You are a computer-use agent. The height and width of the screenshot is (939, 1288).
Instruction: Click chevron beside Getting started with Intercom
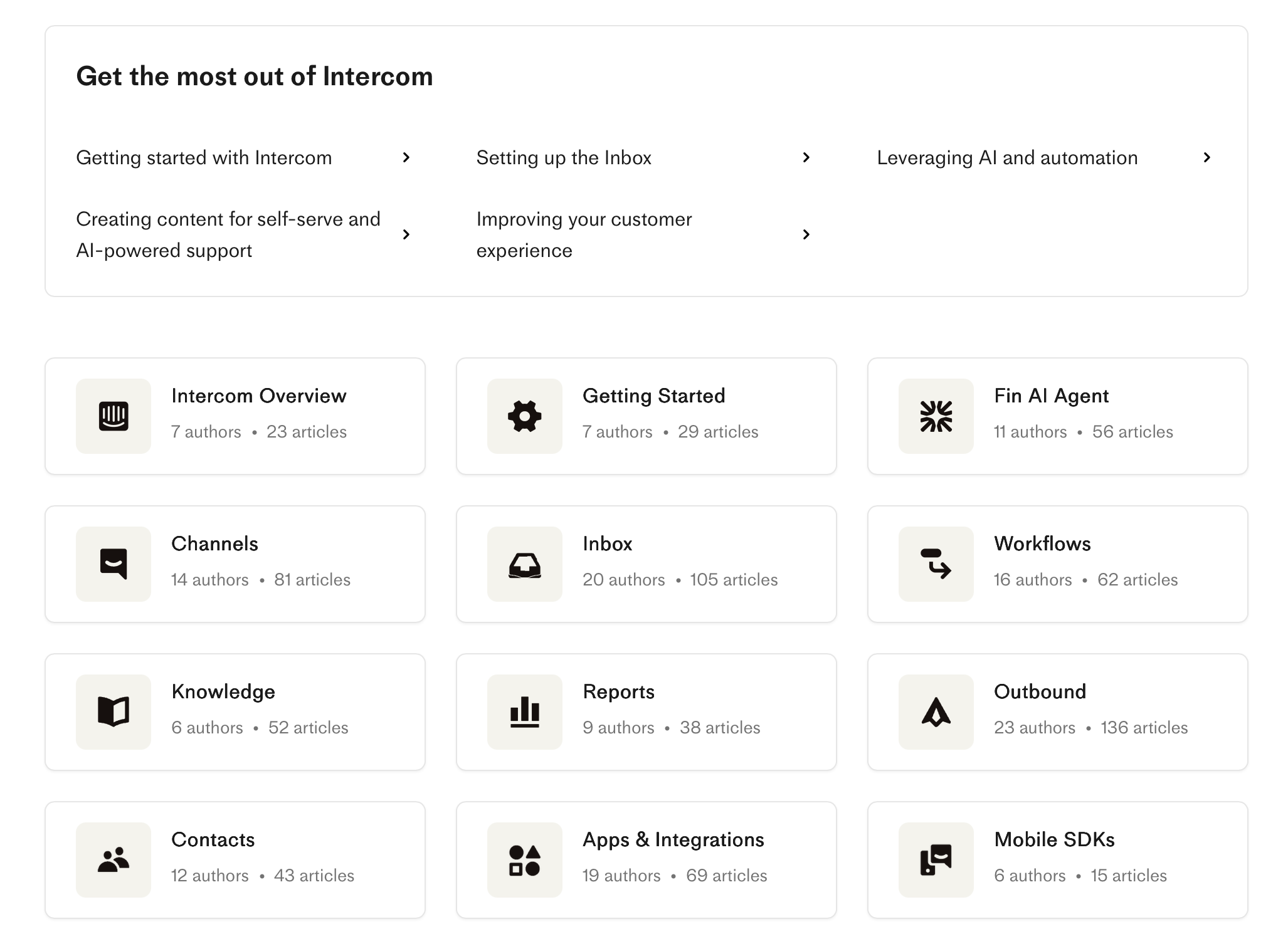pyautogui.click(x=406, y=157)
